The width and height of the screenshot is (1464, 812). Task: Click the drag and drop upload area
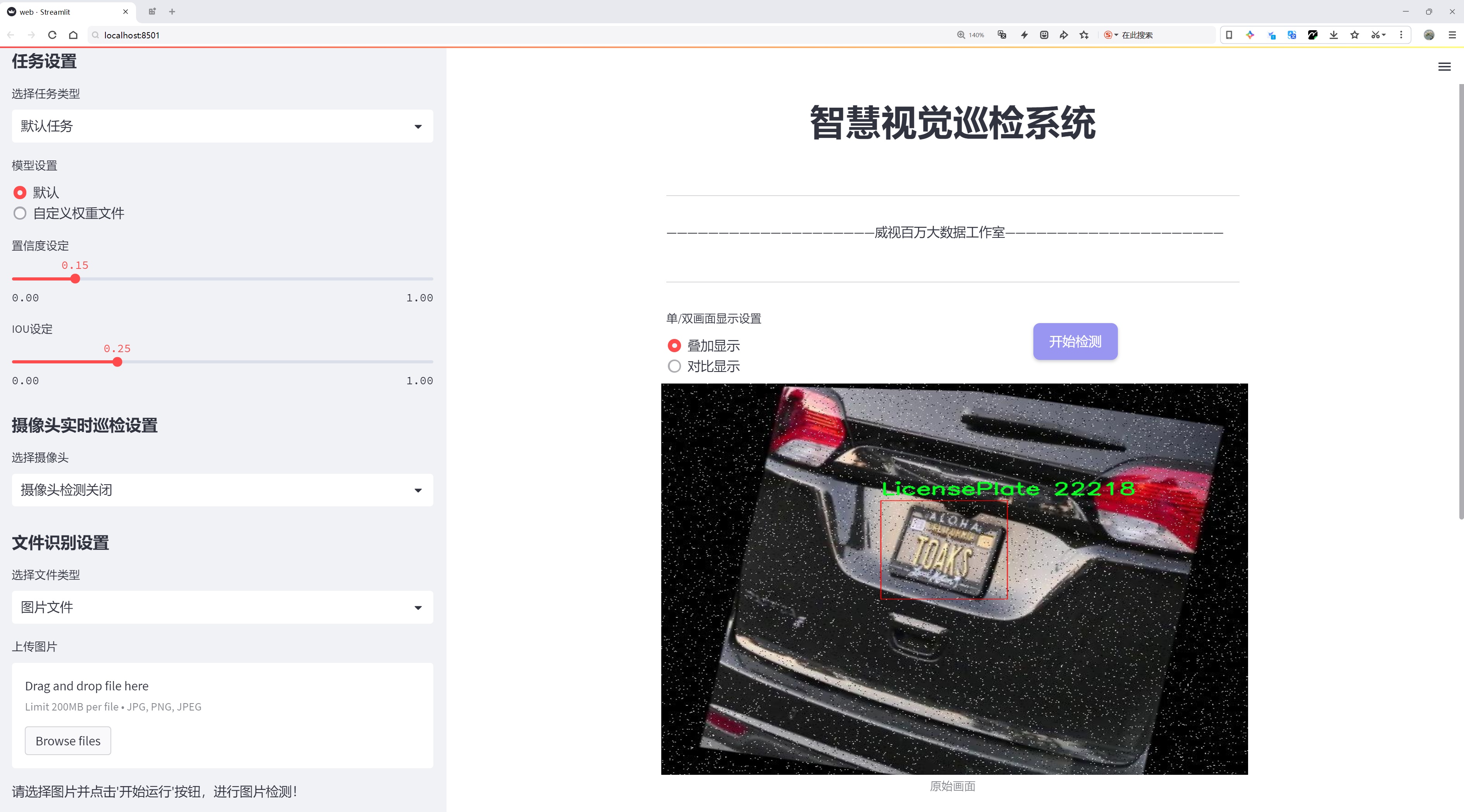[222, 716]
